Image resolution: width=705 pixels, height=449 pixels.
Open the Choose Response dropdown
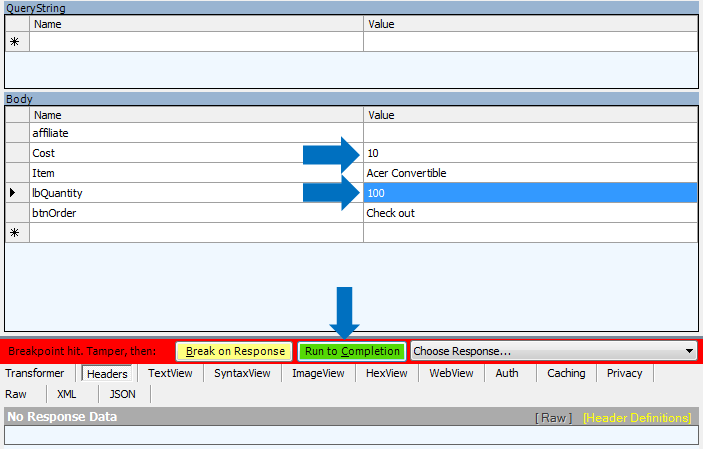click(554, 351)
